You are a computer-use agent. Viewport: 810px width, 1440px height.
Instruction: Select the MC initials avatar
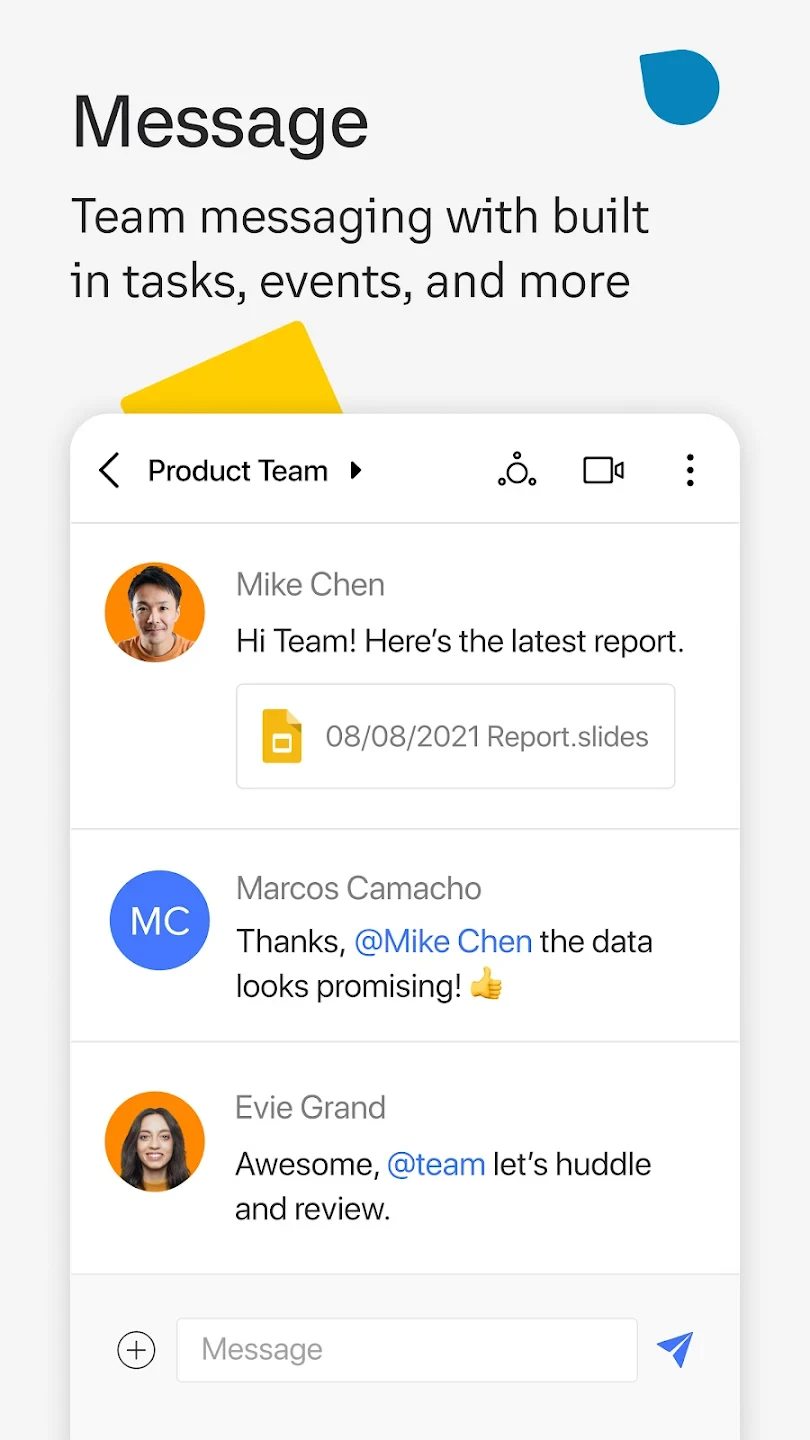point(160,920)
